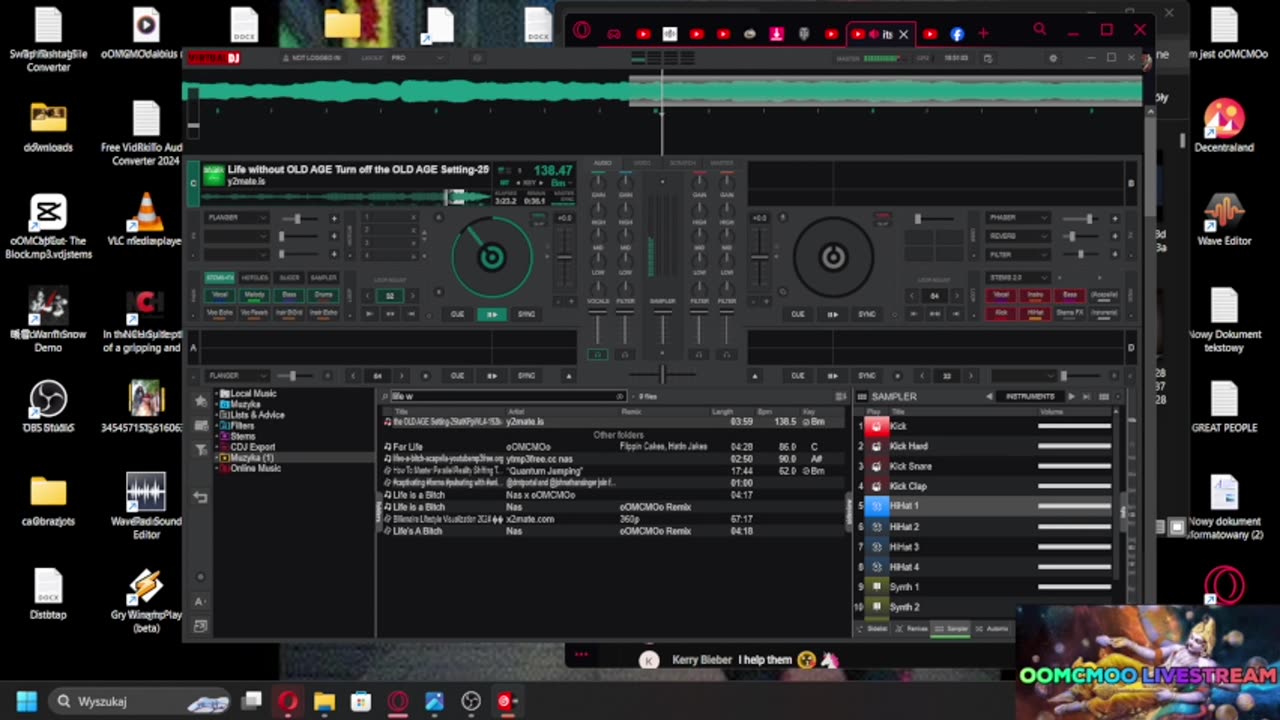
Task: Open the right deck FILTER effect dropdown
Action: (x=1017, y=255)
